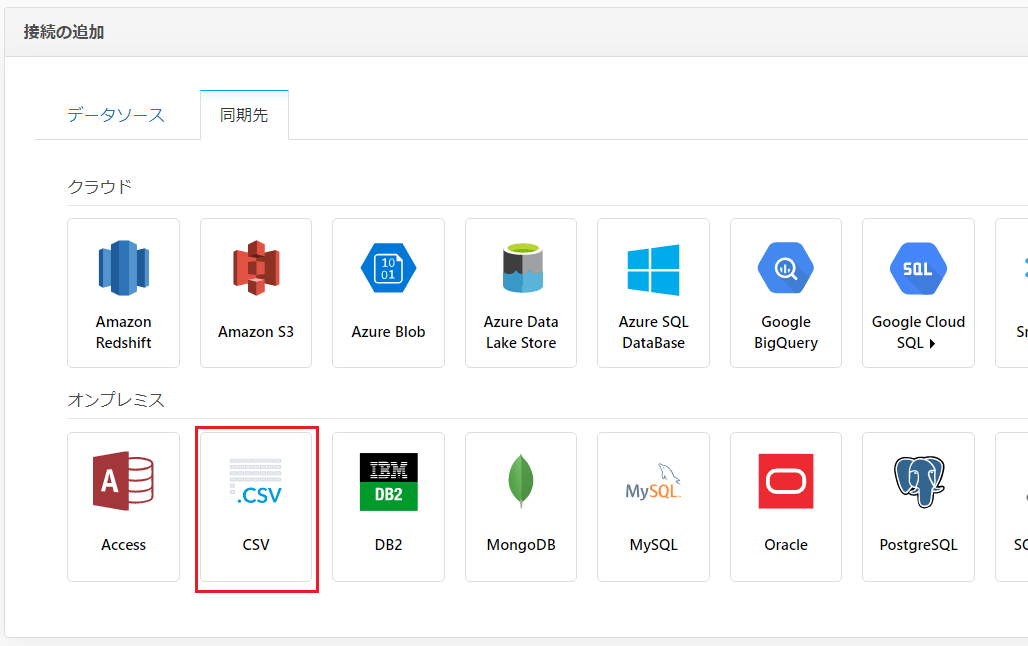Click the 'Google Cloud SQL' label text

point(918,333)
